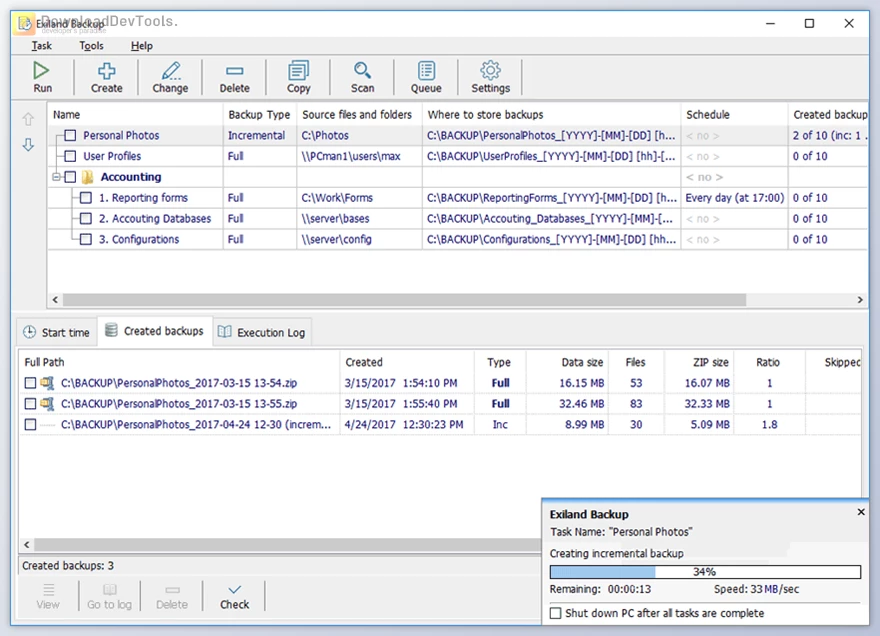Open the task Queue

click(x=426, y=77)
